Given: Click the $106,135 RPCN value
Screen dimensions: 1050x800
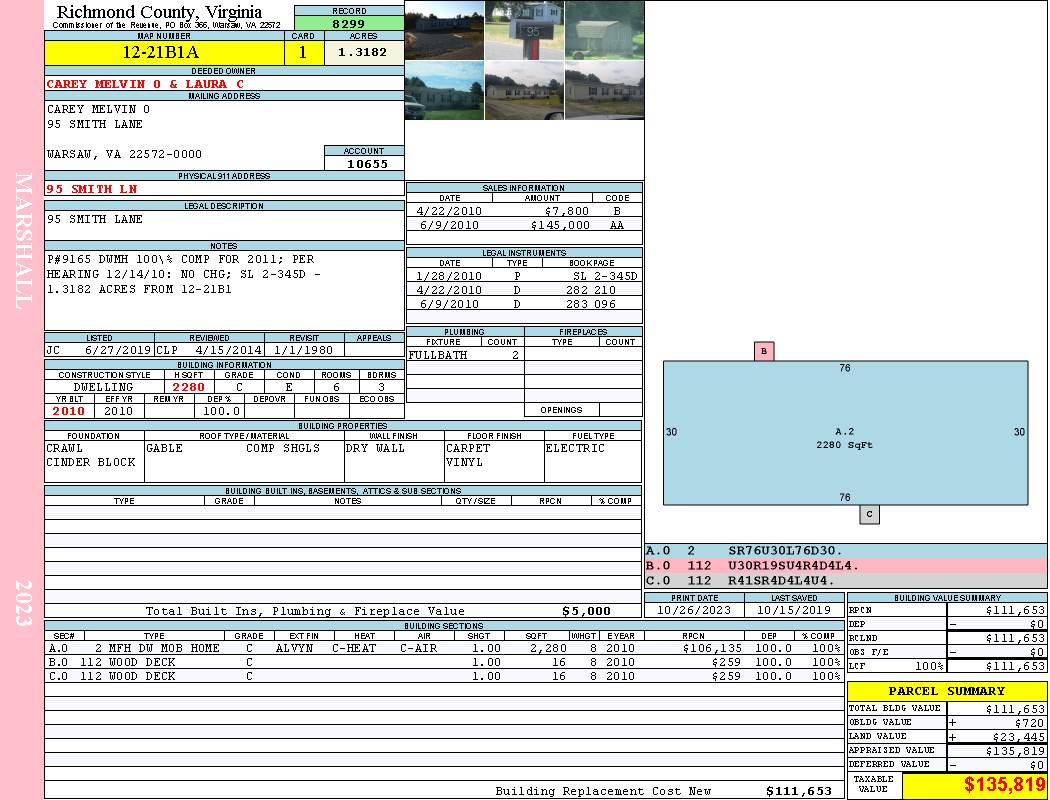Looking at the screenshot, I should (712, 648).
